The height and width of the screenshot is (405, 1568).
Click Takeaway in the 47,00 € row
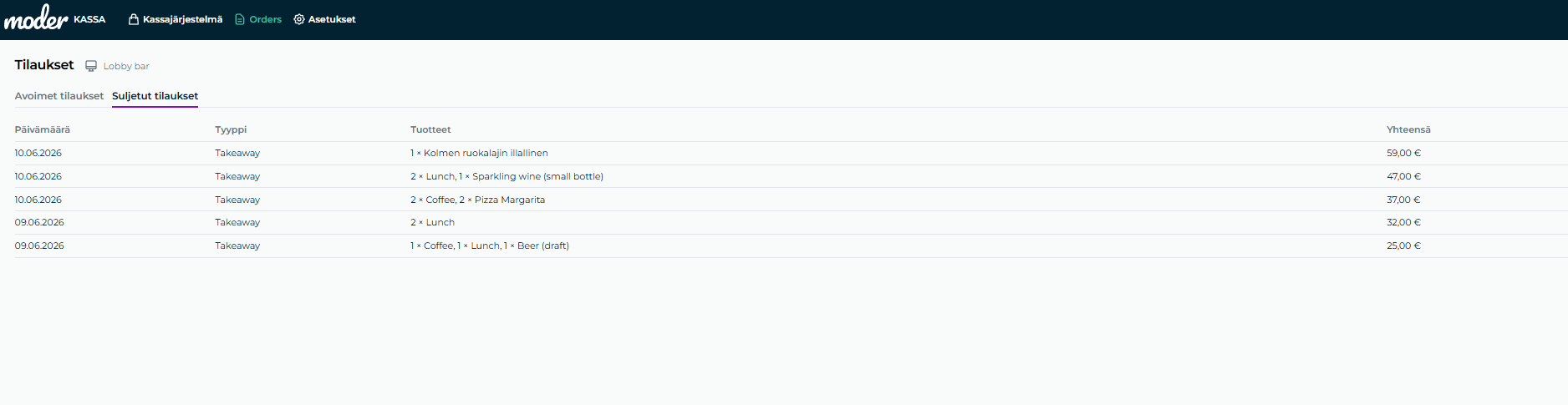click(x=237, y=176)
